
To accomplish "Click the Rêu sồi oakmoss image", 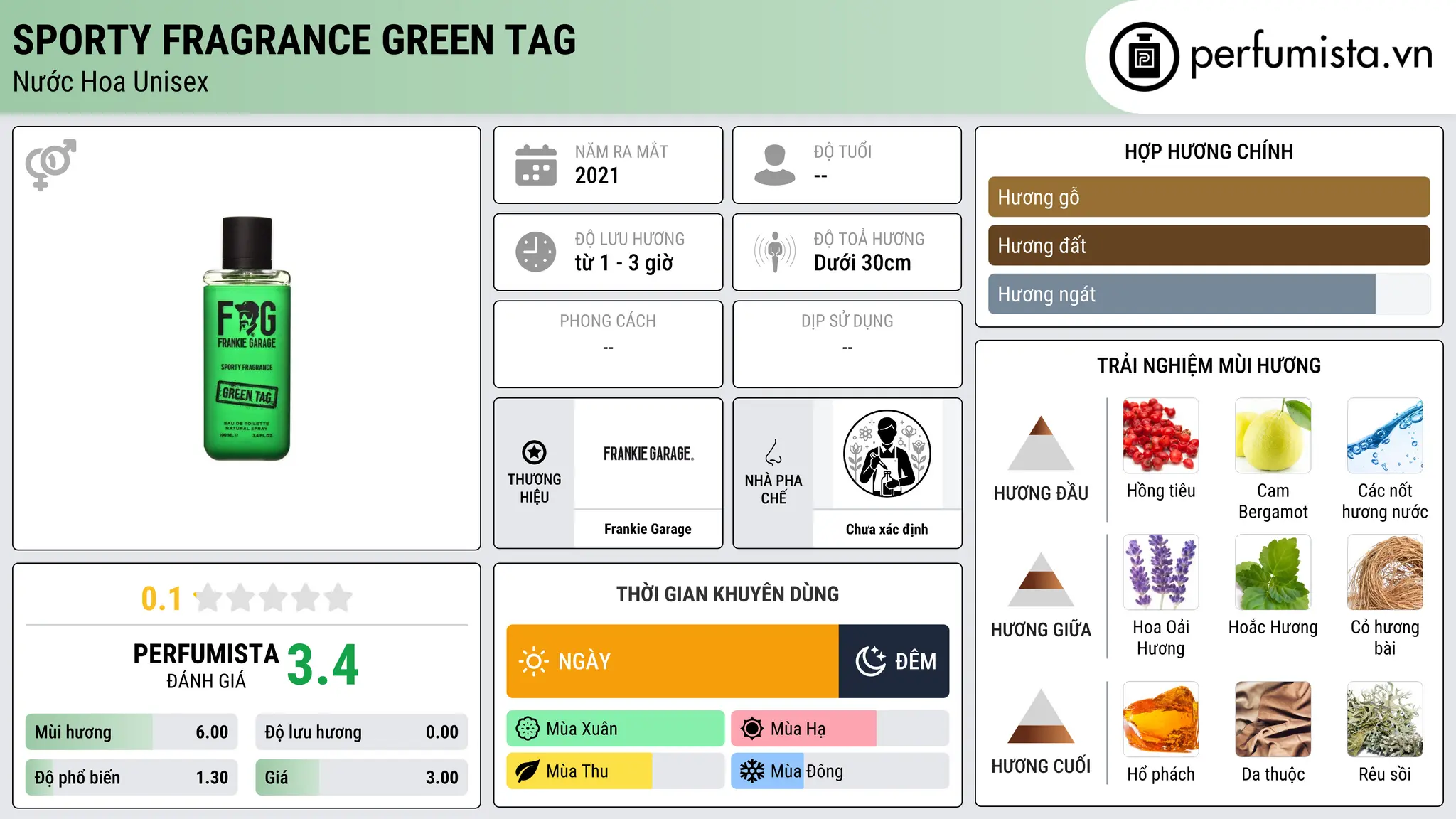I will click(1385, 719).
